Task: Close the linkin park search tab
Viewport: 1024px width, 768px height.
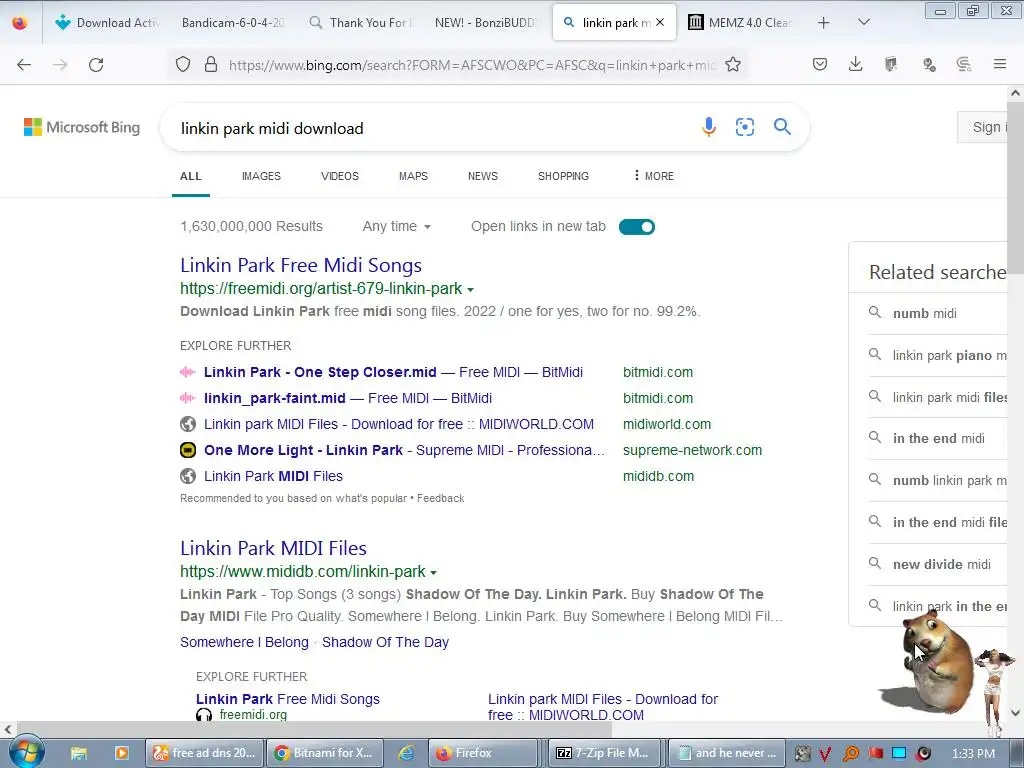Action: coord(660,22)
